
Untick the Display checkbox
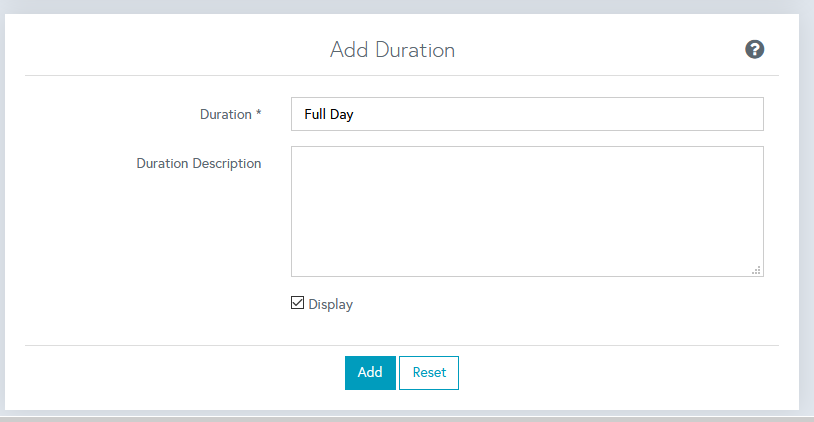point(297,303)
